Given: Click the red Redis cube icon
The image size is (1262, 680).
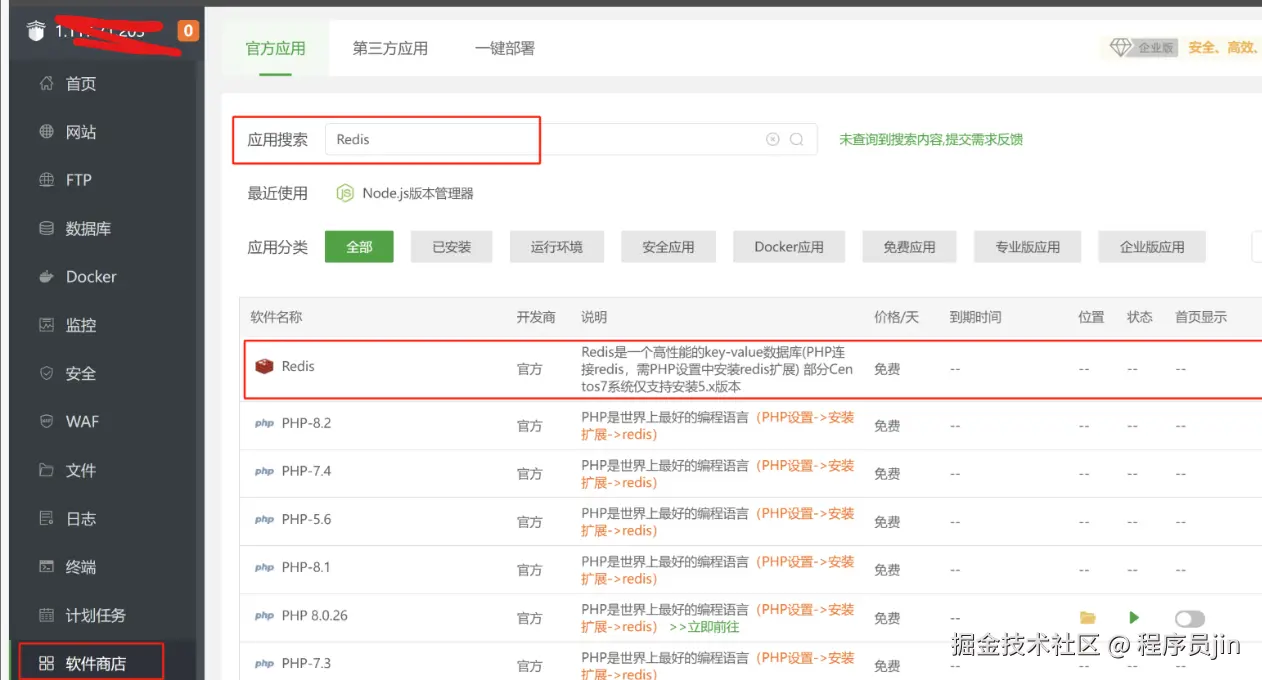Looking at the screenshot, I should click(264, 367).
